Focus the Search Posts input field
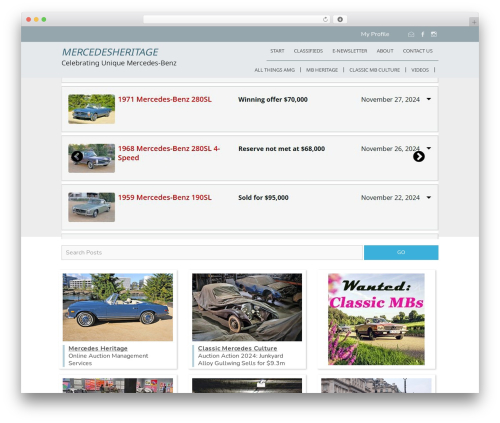500x423 pixels. 212,252
